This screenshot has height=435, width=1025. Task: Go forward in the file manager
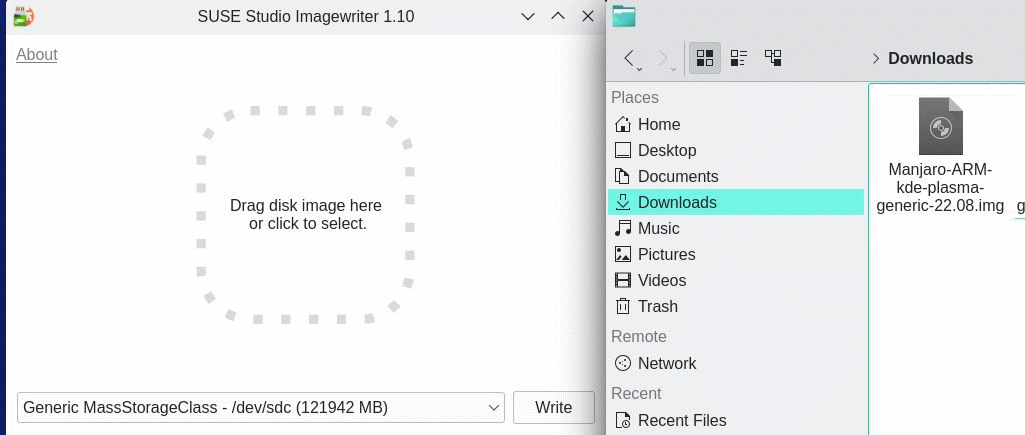click(x=665, y=58)
